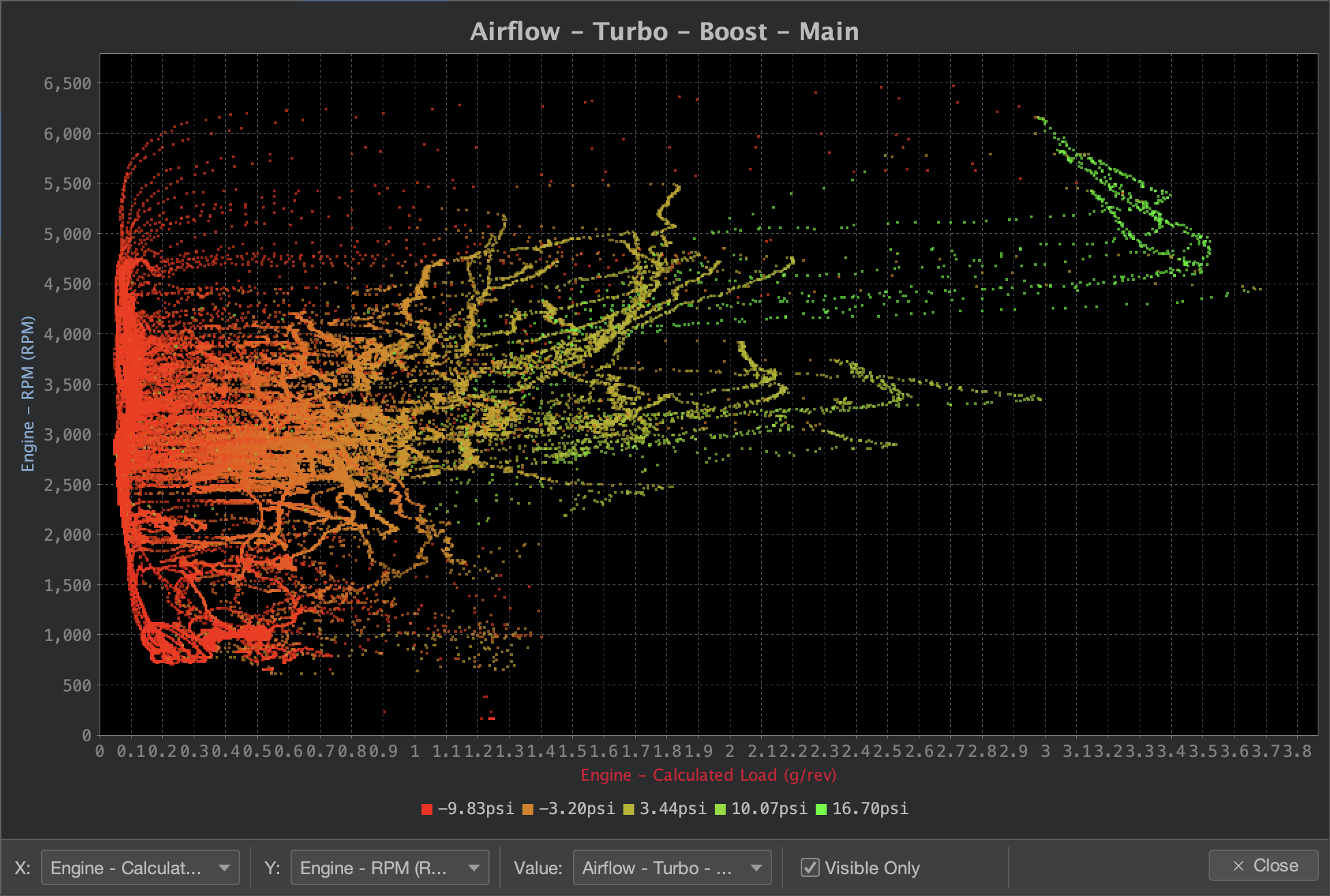Click the 4,500 RPM axis tick label
The width and height of the screenshot is (1330, 896).
coord(68,284)
